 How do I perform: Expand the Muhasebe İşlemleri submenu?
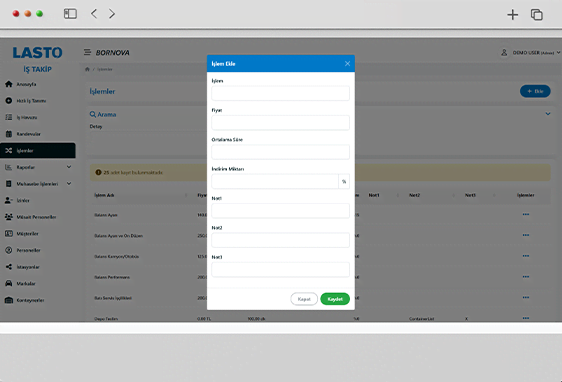(69, 183)
